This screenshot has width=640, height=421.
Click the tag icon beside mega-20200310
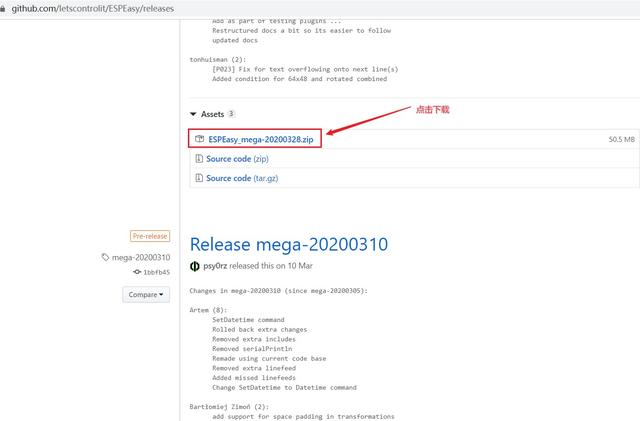pyautogui.click(x=105, y=257)
